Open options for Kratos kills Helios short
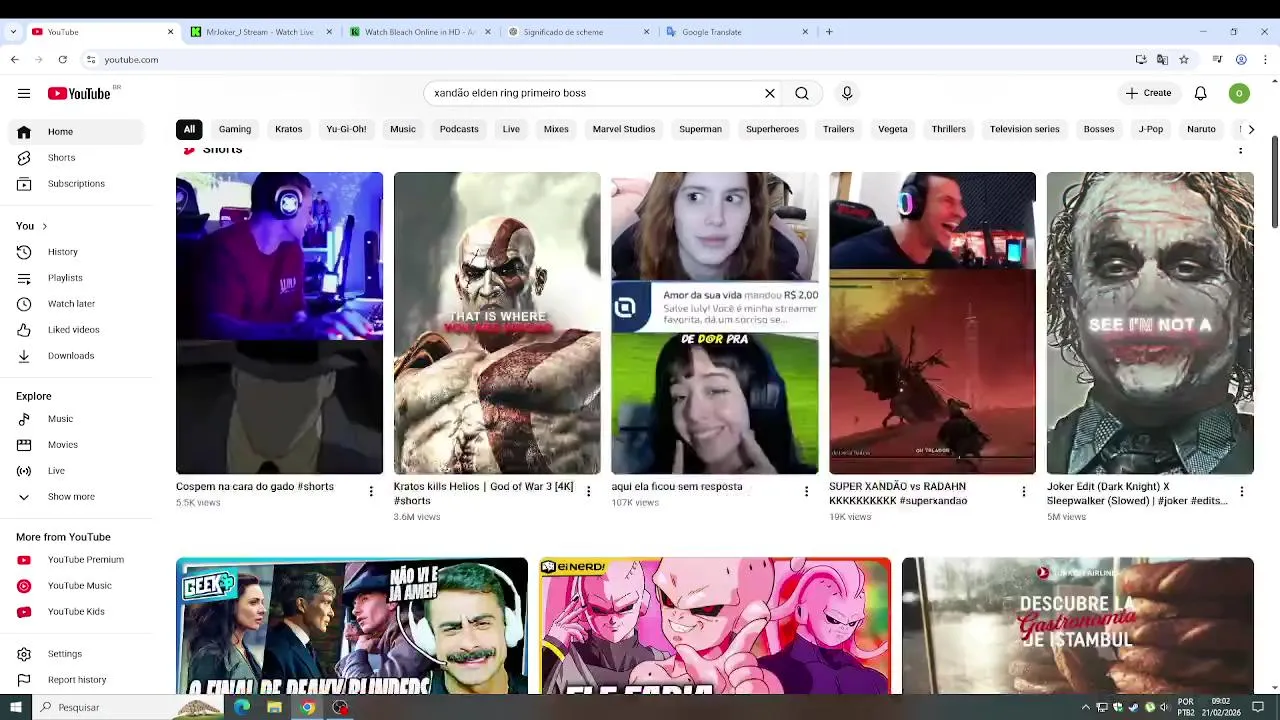The height and width of the screenshot is (720, 1280). (588, 491)
